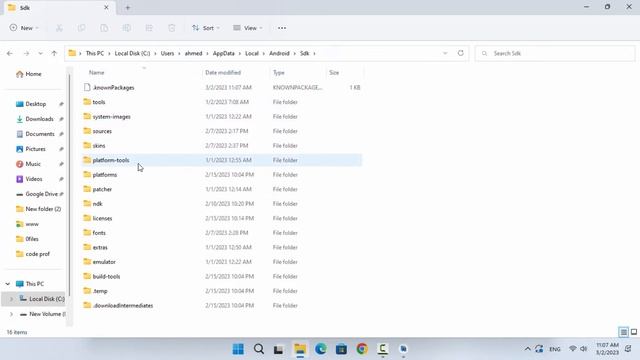Image resolution: width=640 pixels, height=360 pixels.
Task: Click the Delete trash icon in toolbar
Action: click(171, 28)
